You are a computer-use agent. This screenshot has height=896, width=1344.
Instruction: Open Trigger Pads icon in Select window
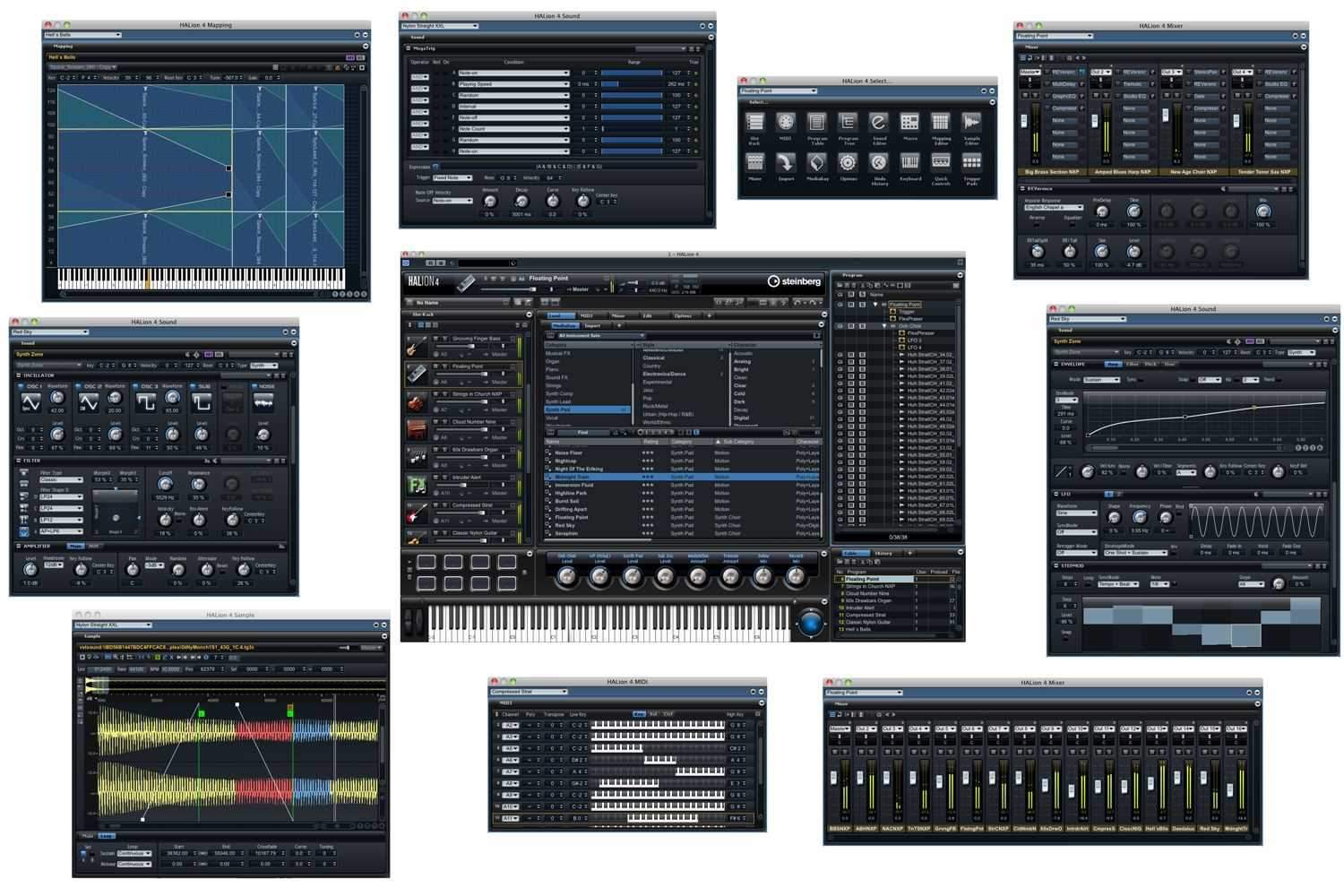971,162
